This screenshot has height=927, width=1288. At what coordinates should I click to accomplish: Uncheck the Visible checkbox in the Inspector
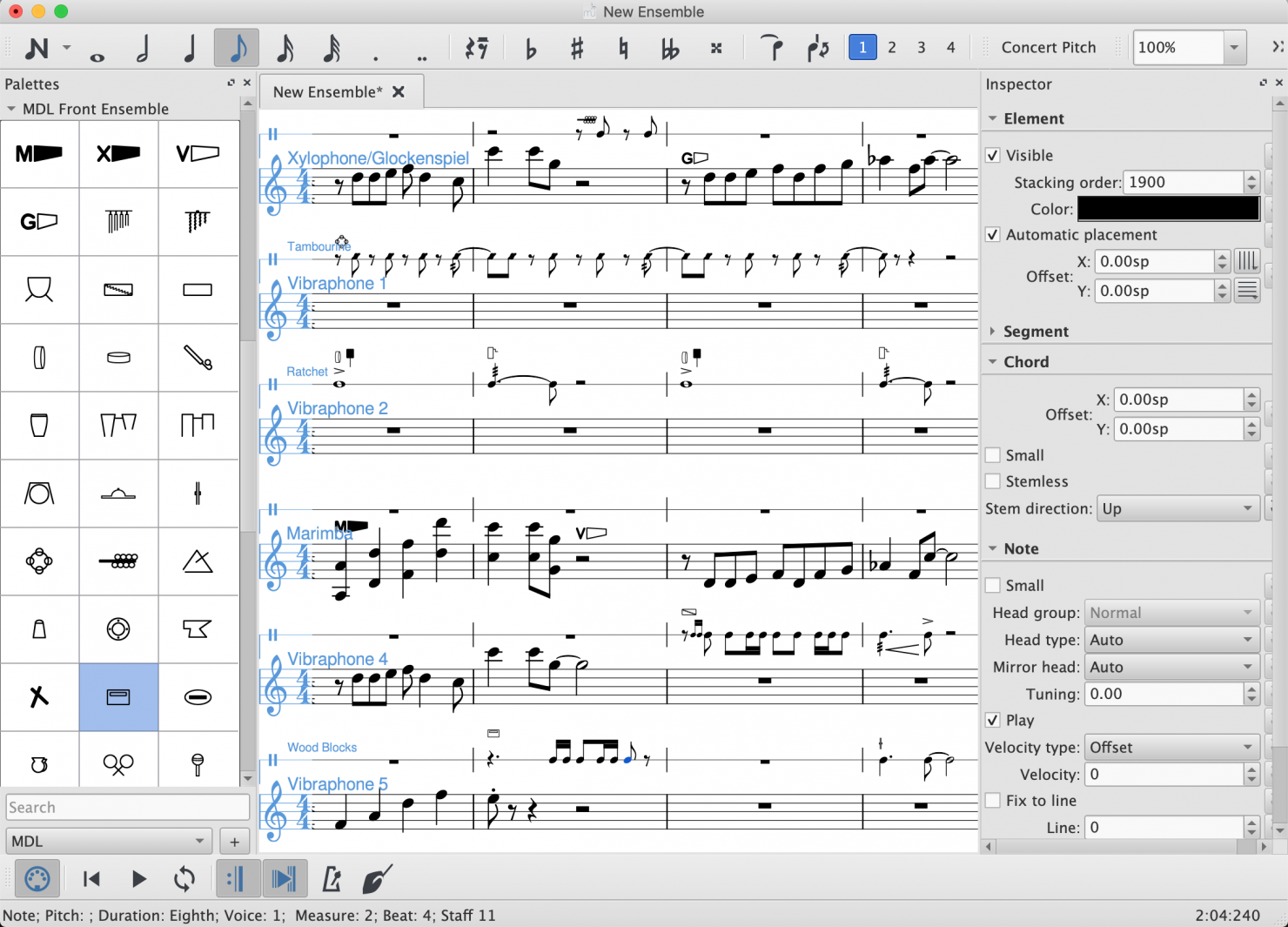pos(992,155)
